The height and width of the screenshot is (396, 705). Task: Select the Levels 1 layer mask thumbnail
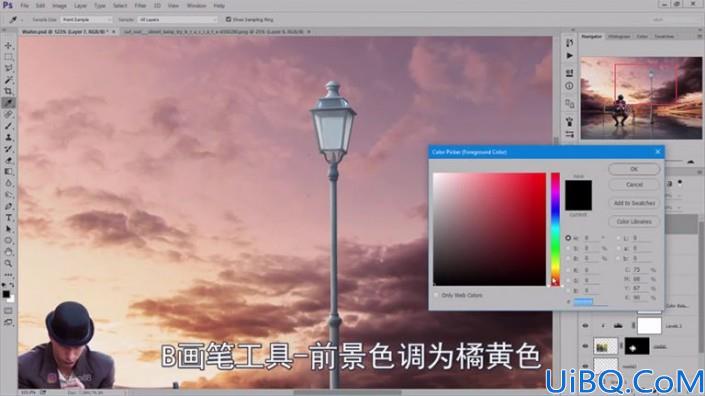pyautogui.click(x=649, y=326)
